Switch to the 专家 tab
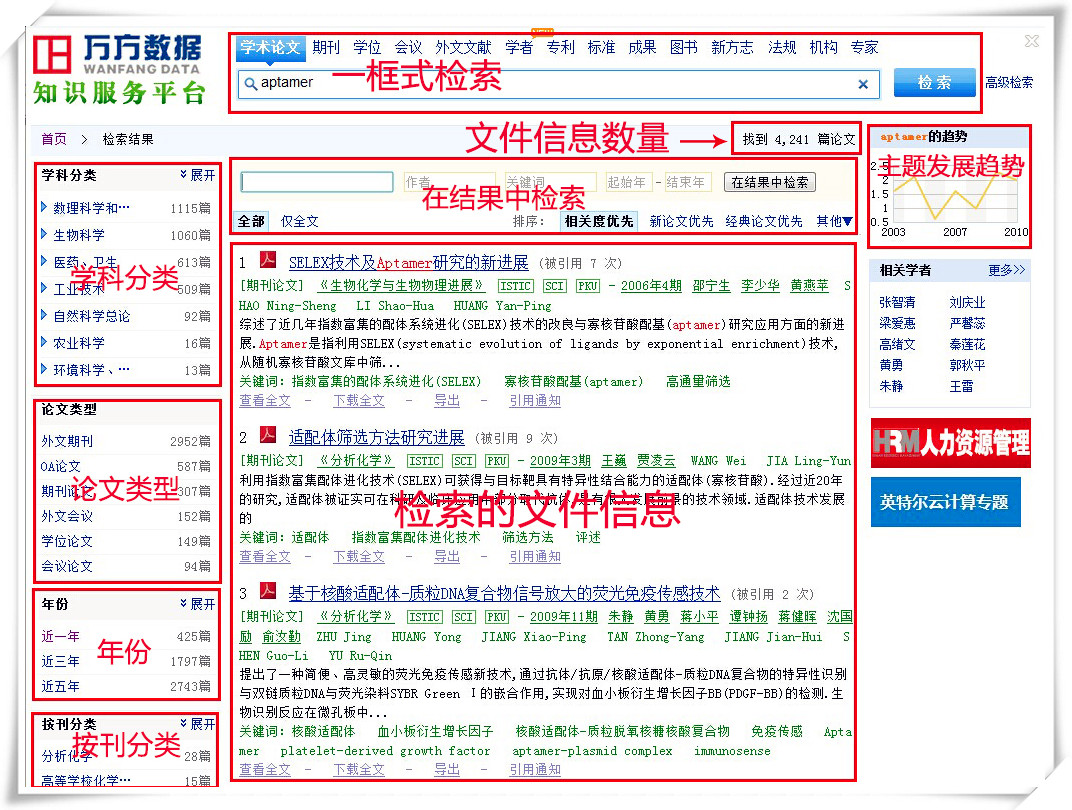 pos(864,47)
